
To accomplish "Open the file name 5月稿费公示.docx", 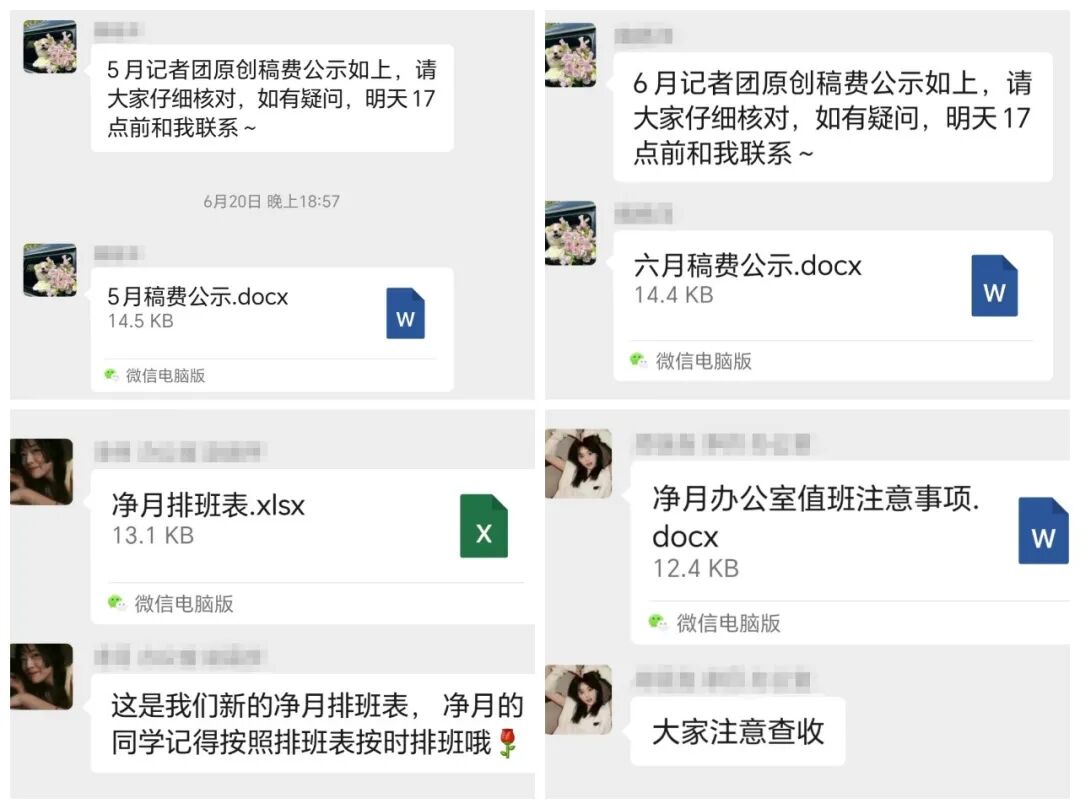I will pyautogui.click(x=198, y=297).
